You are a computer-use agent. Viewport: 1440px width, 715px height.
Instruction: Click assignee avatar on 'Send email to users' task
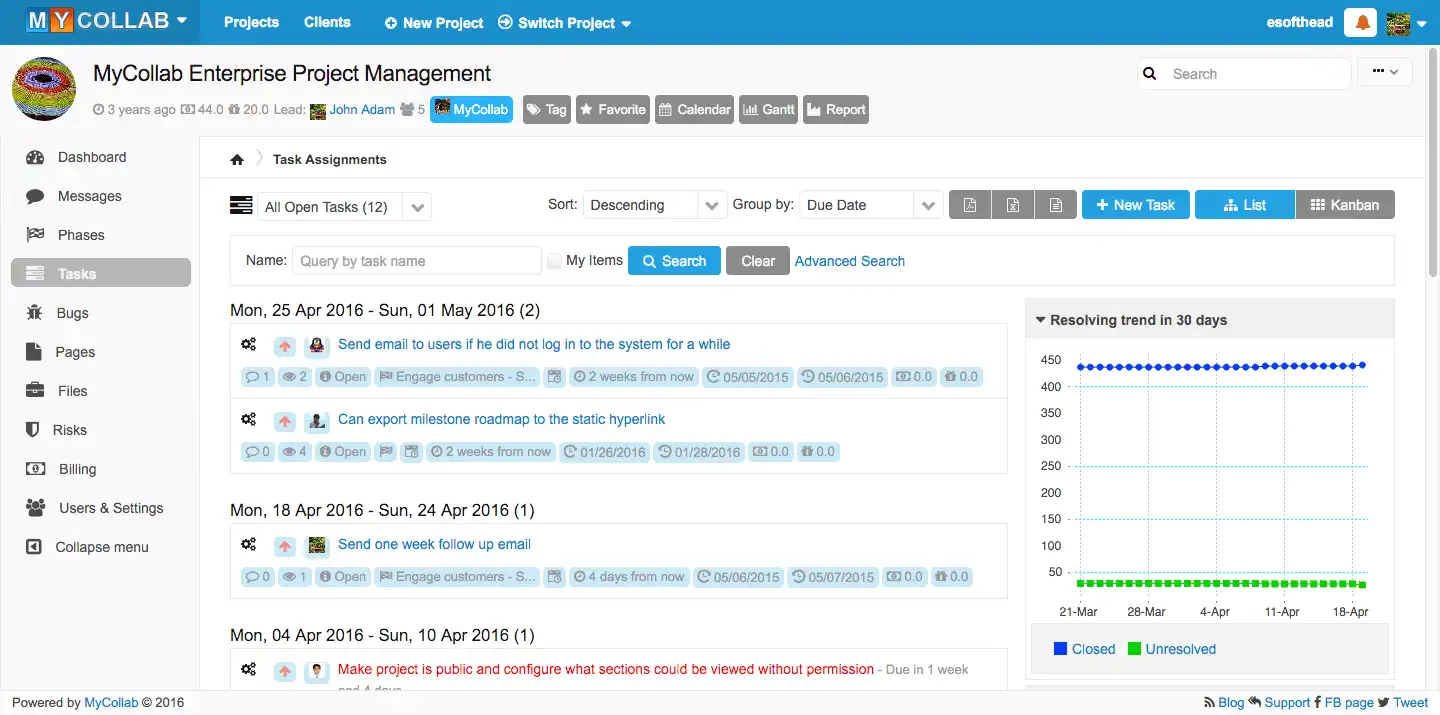point(317,346)
